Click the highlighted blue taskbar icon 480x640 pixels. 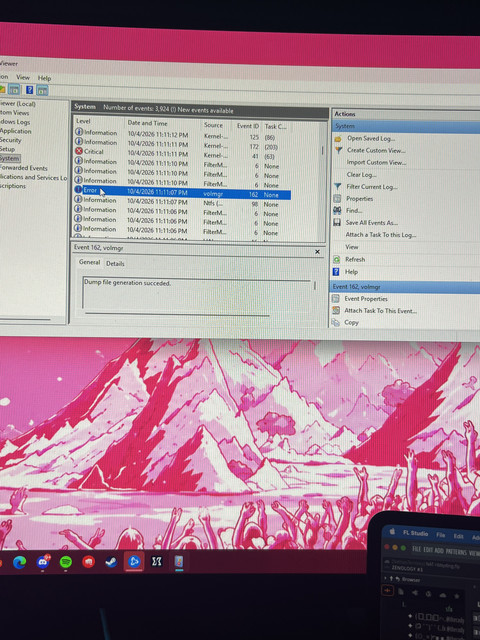point(134,562)
